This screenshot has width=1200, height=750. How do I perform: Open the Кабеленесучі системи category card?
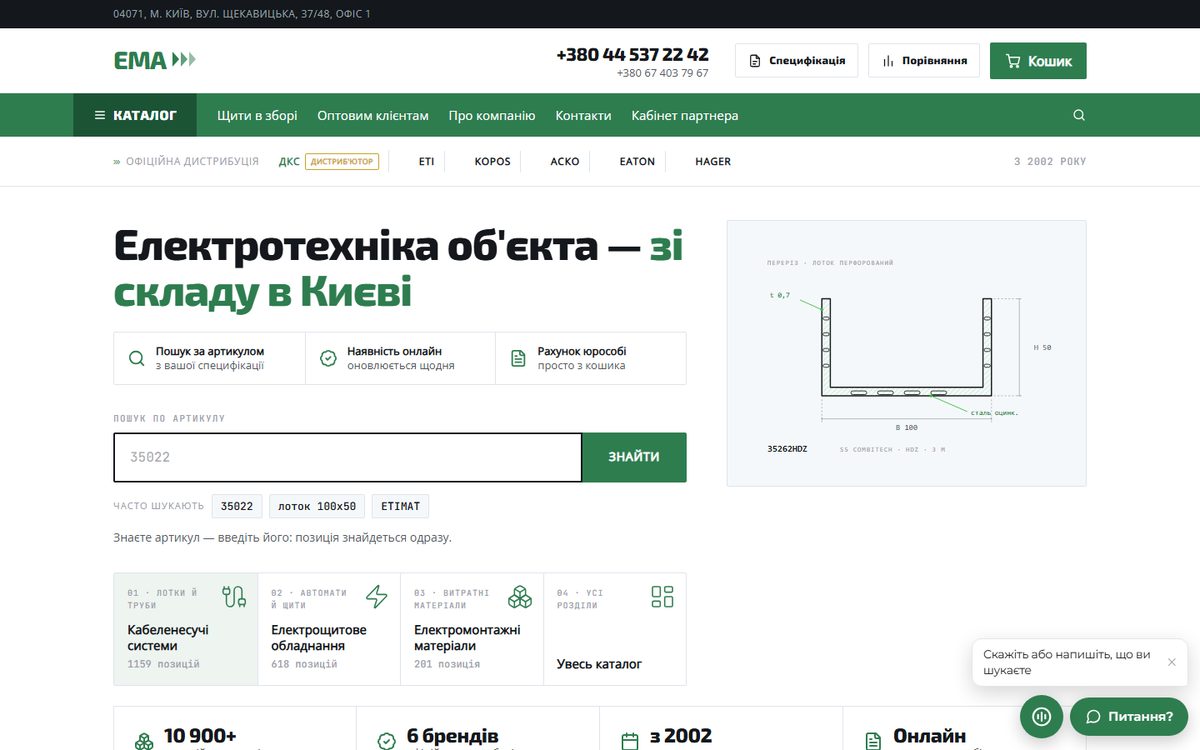(186, 629)
